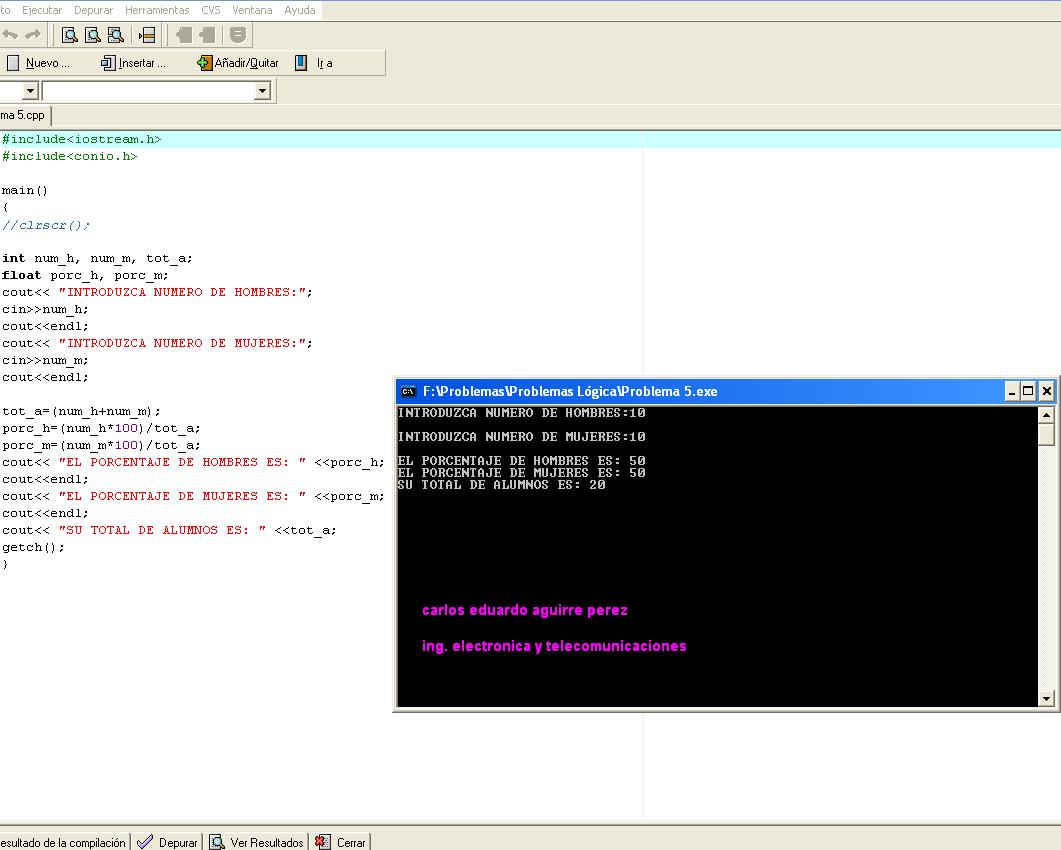Open the Depurar menu
This screenshot has height=850, width=1061.
click(x=93, y=10)
